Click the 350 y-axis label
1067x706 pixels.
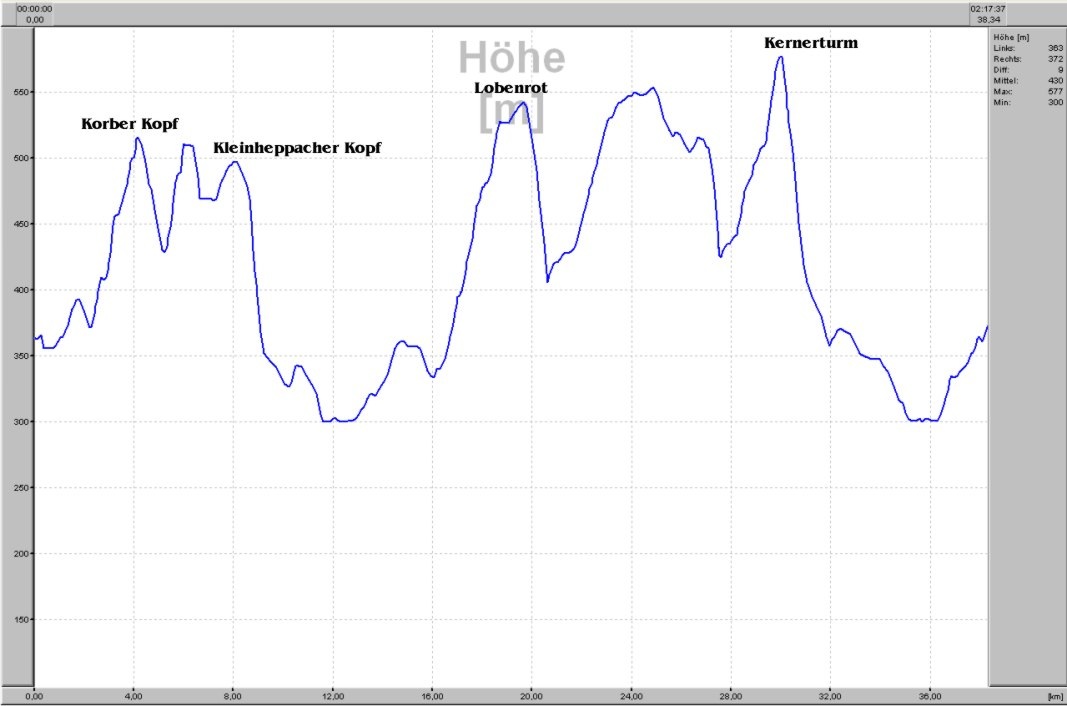click(20, 356)
